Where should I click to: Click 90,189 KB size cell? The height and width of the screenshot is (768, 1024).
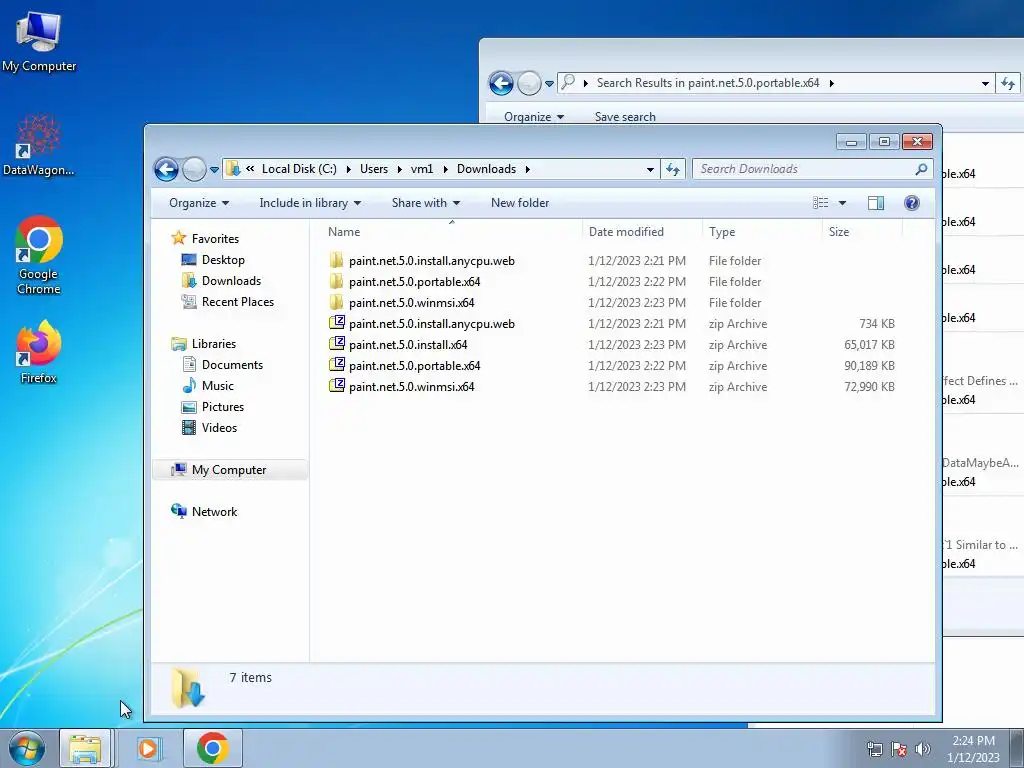(869, 366)
